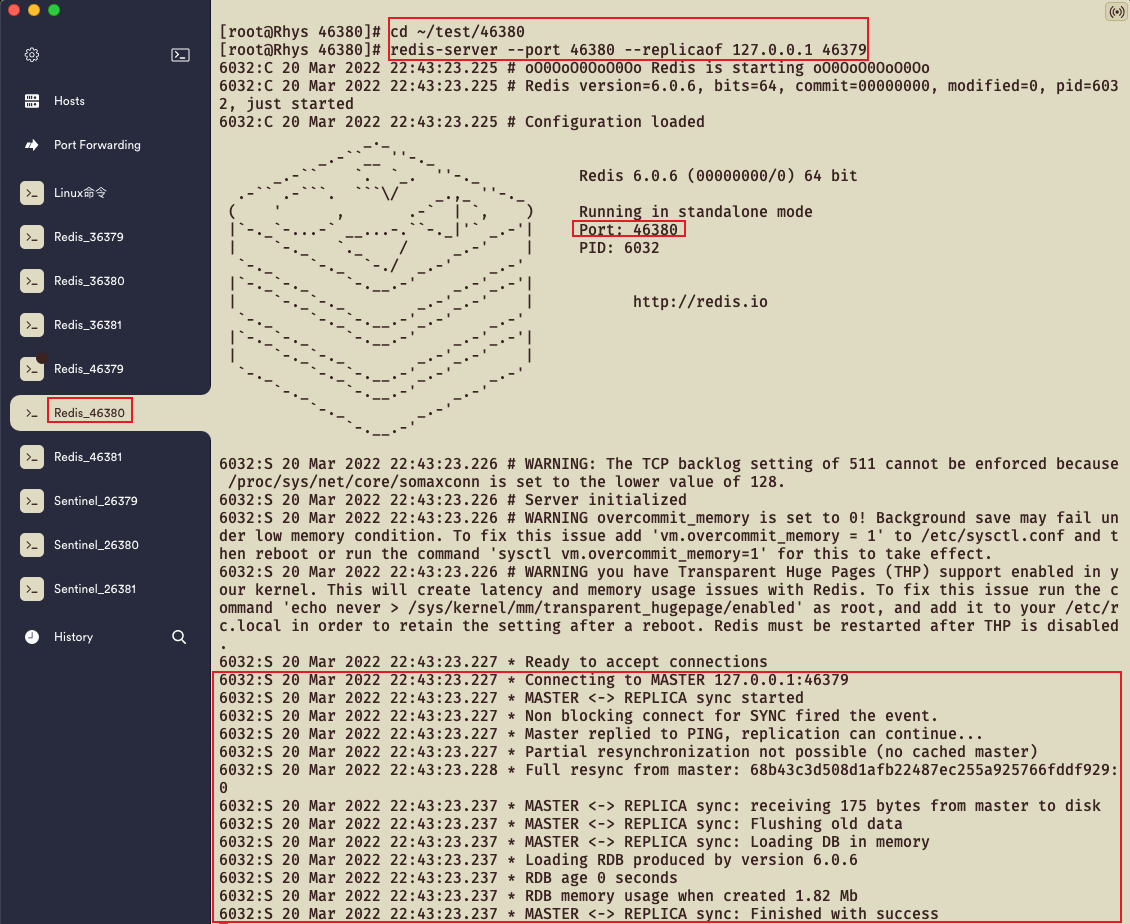1130x924 pixels.
Task: Click the terminal icon beside Linux命令
Action: click(32, 193)
